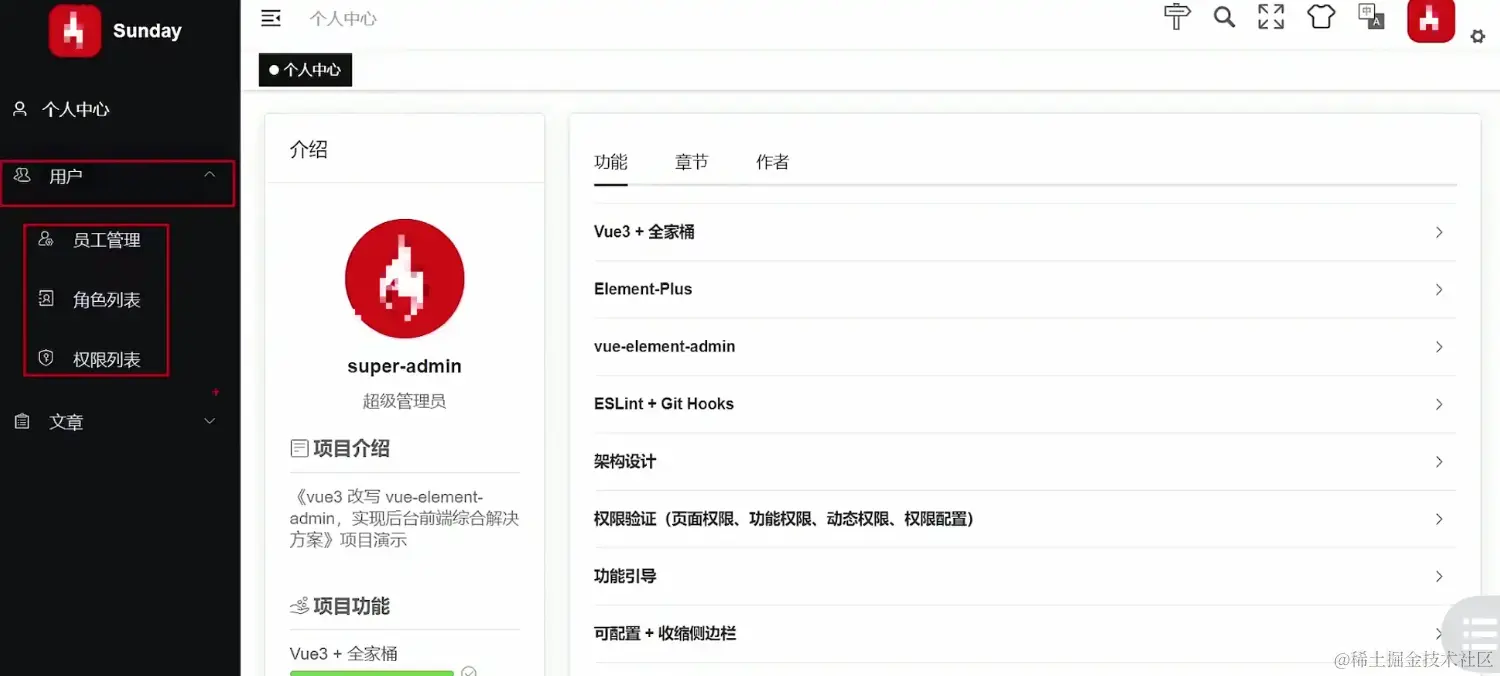This screenshot has width=1500, height=676.
Task: Click the 超级管理员 role text
Action: click(x=404, y=401)
